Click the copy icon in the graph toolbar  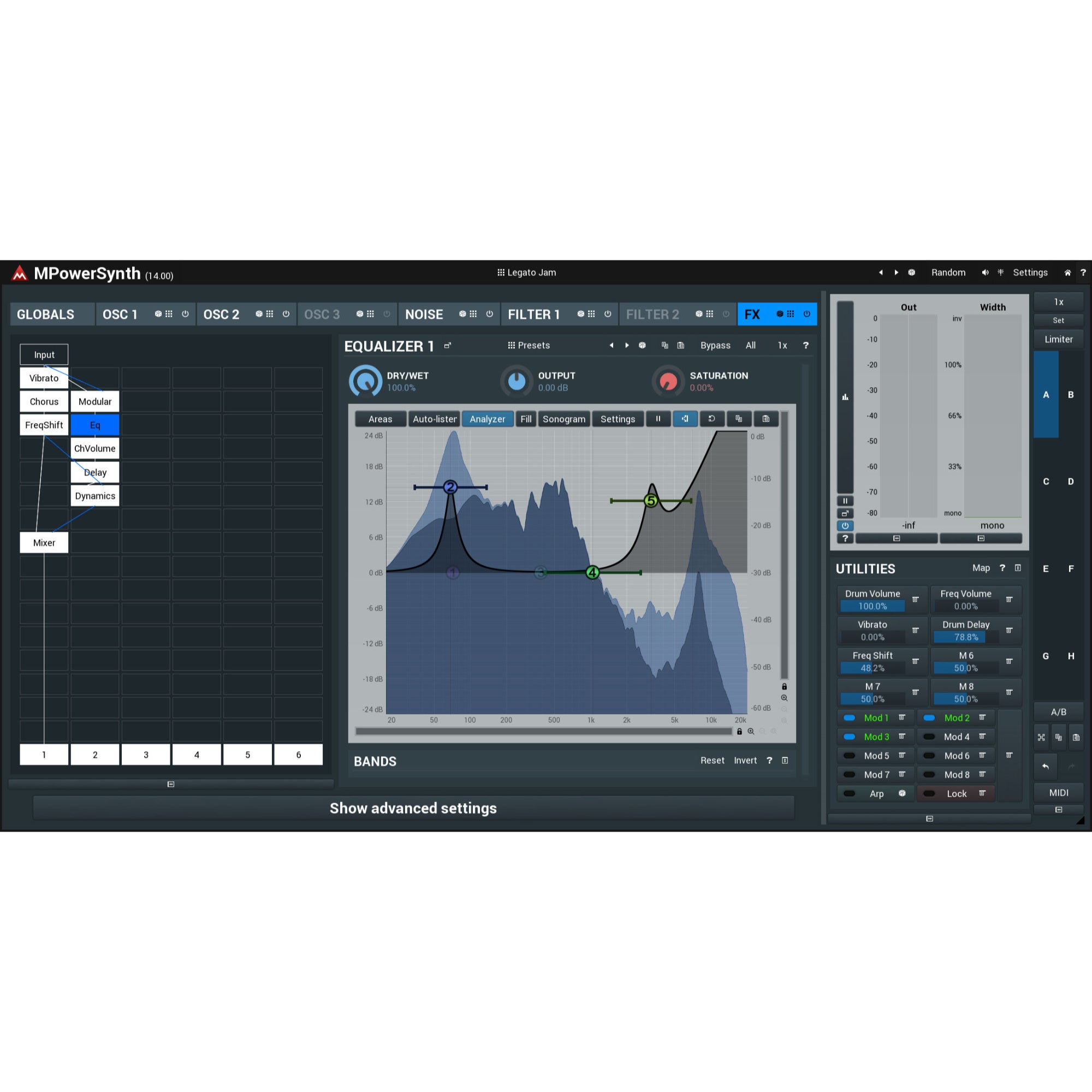739,419
